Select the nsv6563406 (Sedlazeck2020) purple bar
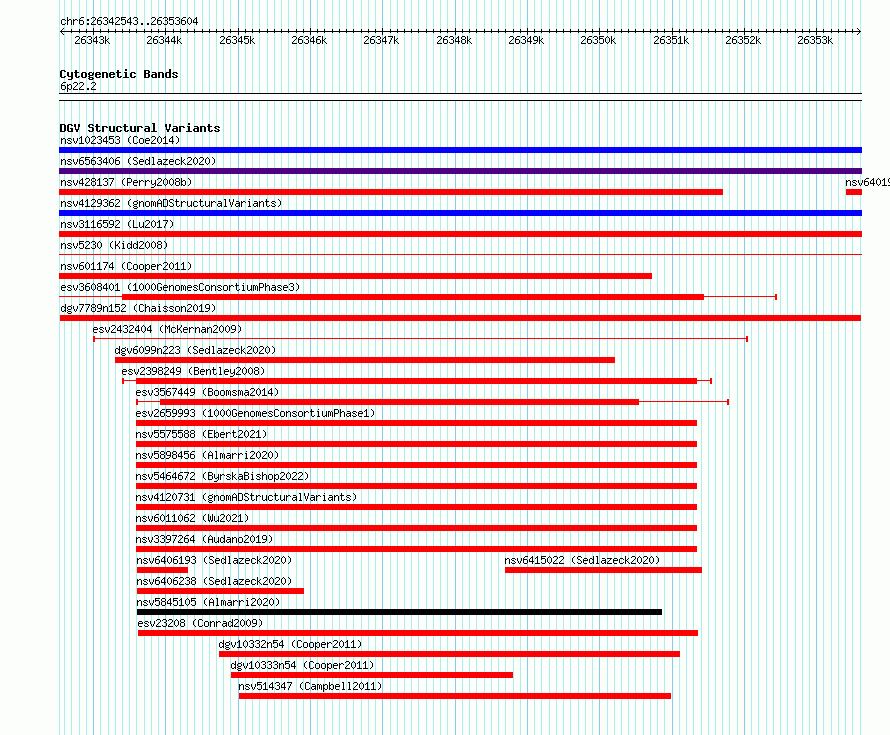The height and width of the screenshot is (735, 890). pos(460,171)
